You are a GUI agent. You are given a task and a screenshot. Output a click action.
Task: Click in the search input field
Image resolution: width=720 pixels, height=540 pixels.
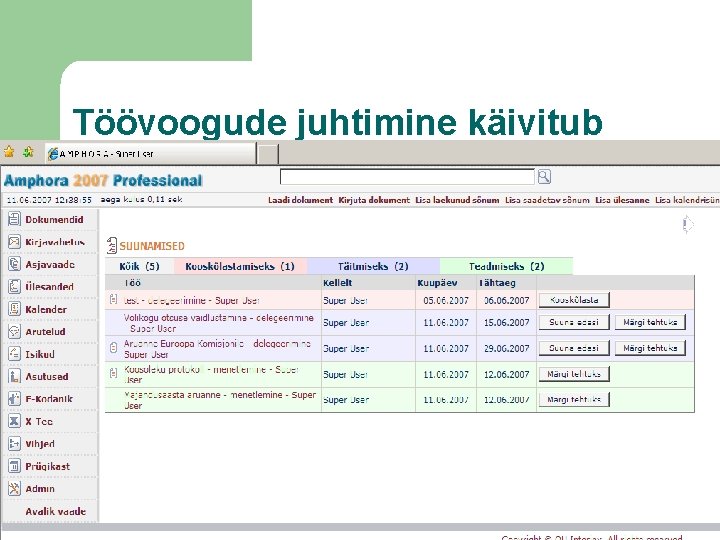click(x=407, y=177)
